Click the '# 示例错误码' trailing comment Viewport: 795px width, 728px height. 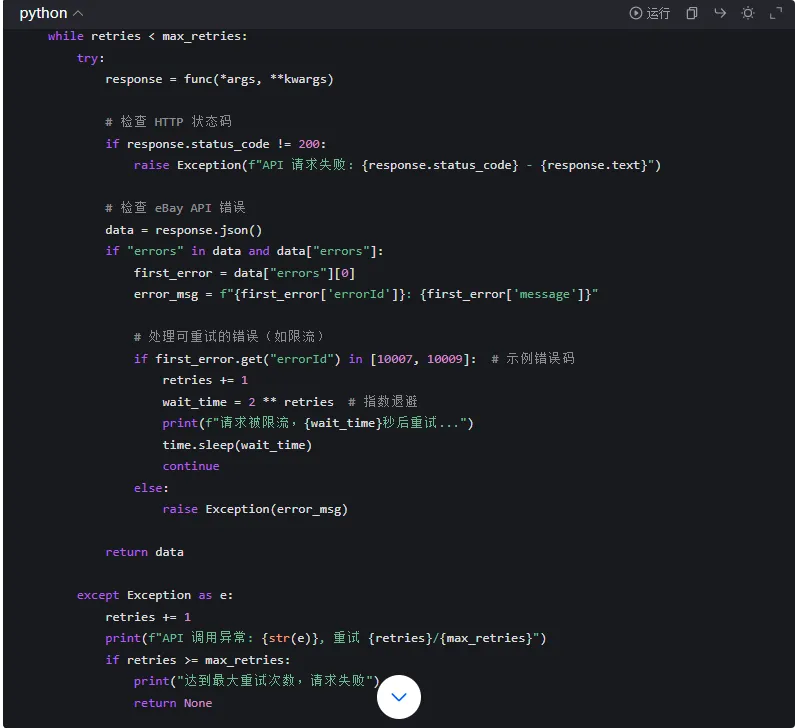pyautogui.click(x=533, y=359)
